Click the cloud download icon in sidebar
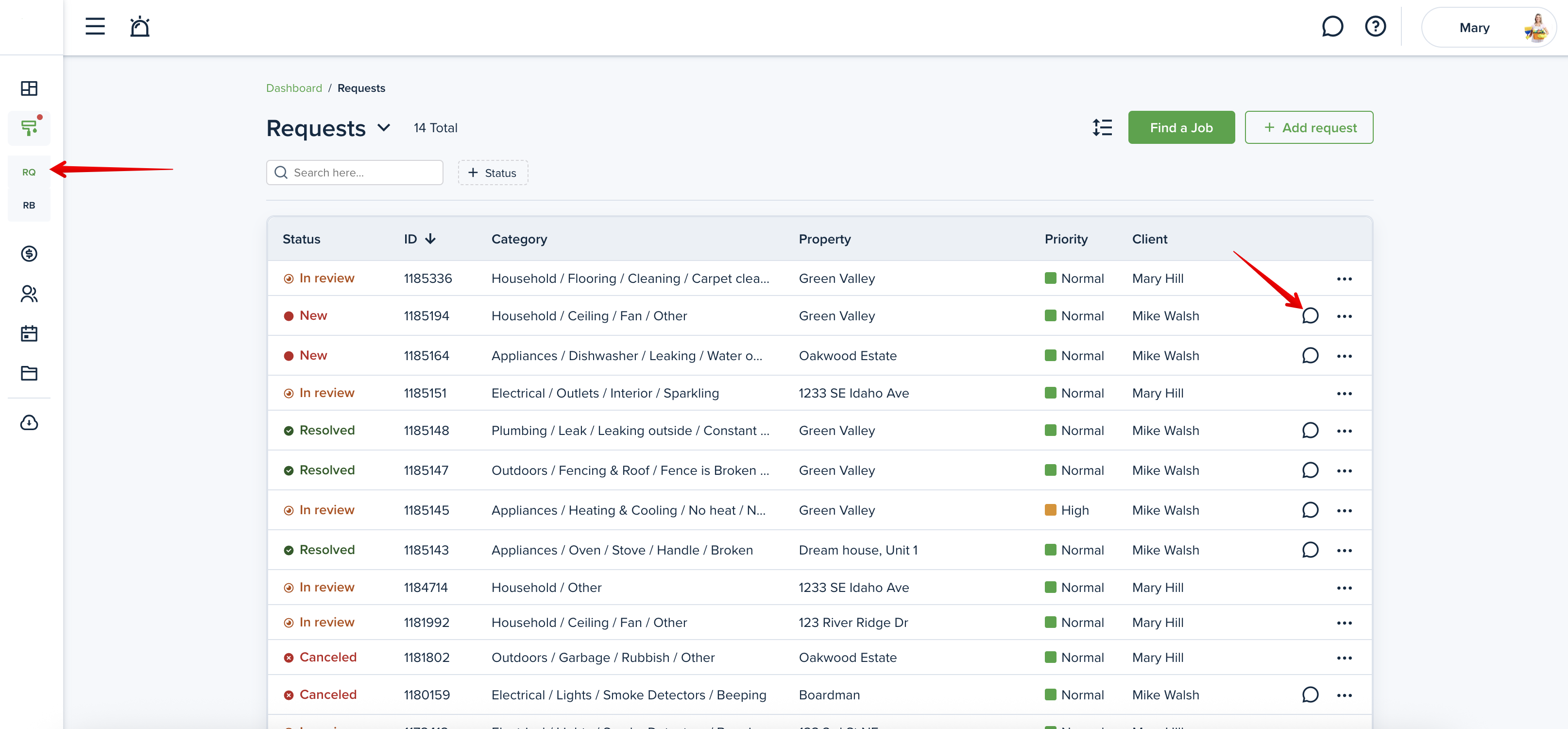1568x729 pixels. click(29, 423)
